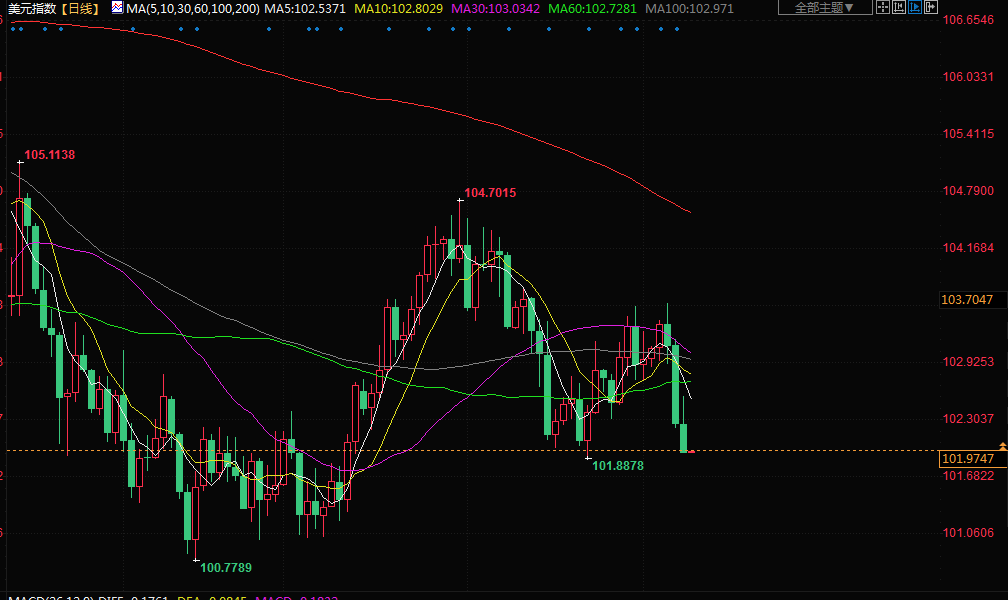Click the yellow MA10:102.8029 legend

399,8
